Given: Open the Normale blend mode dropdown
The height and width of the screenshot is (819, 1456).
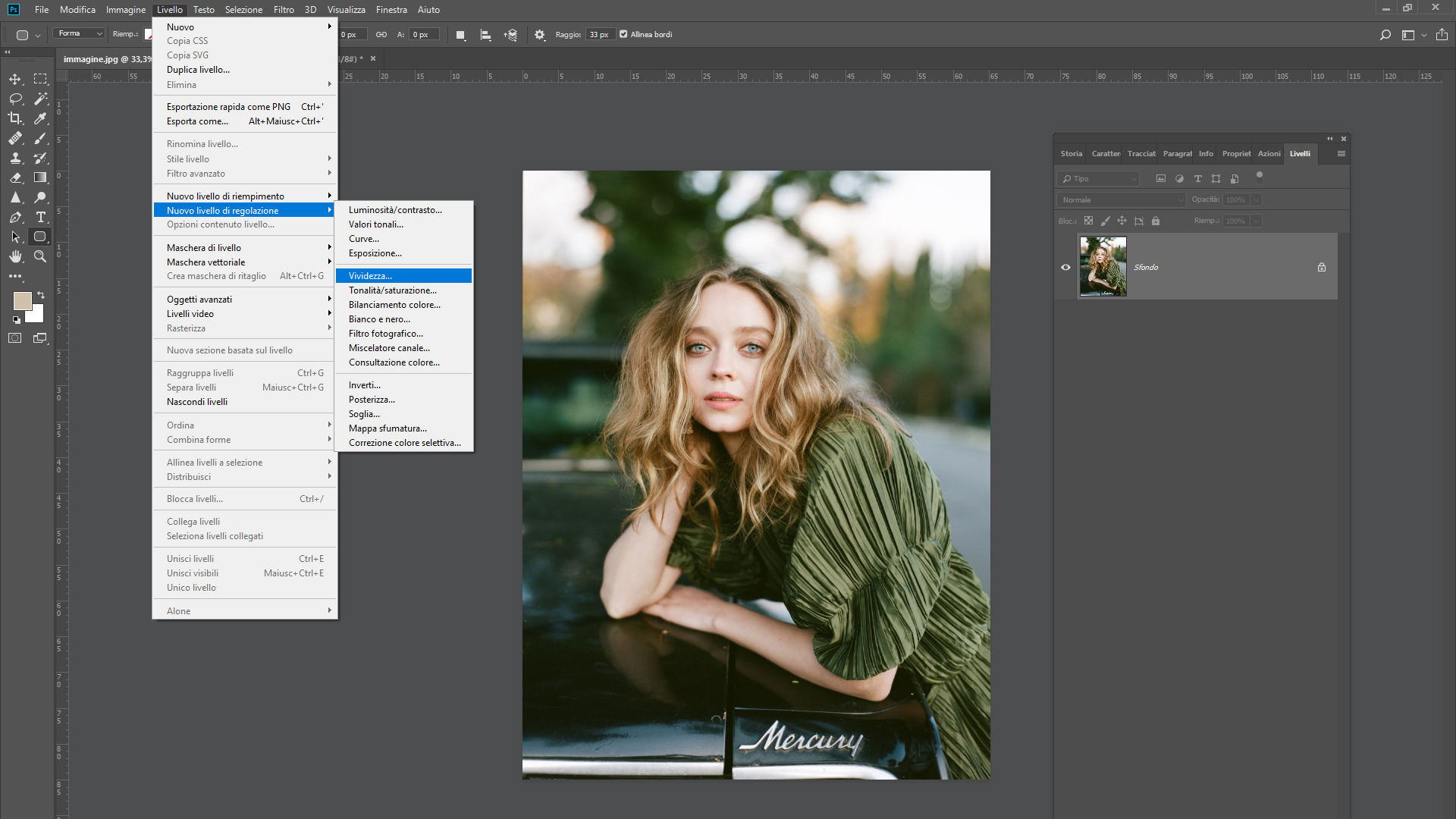Looking at the screenshot, I should point(1121,199).
